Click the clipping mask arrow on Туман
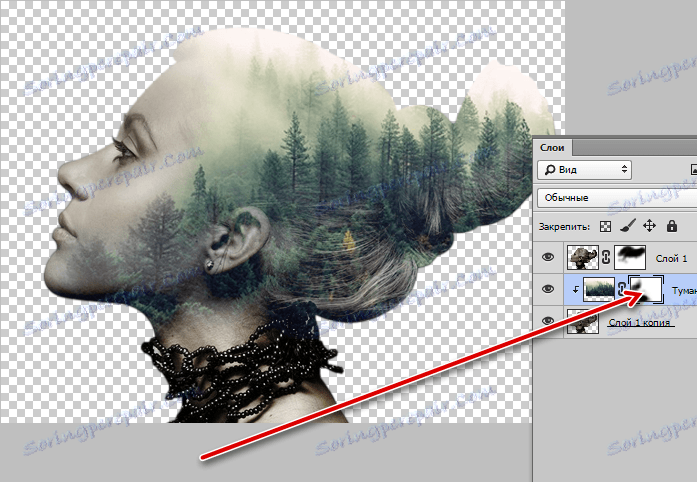This screenshot has height=482, width=697. point(576,290)
